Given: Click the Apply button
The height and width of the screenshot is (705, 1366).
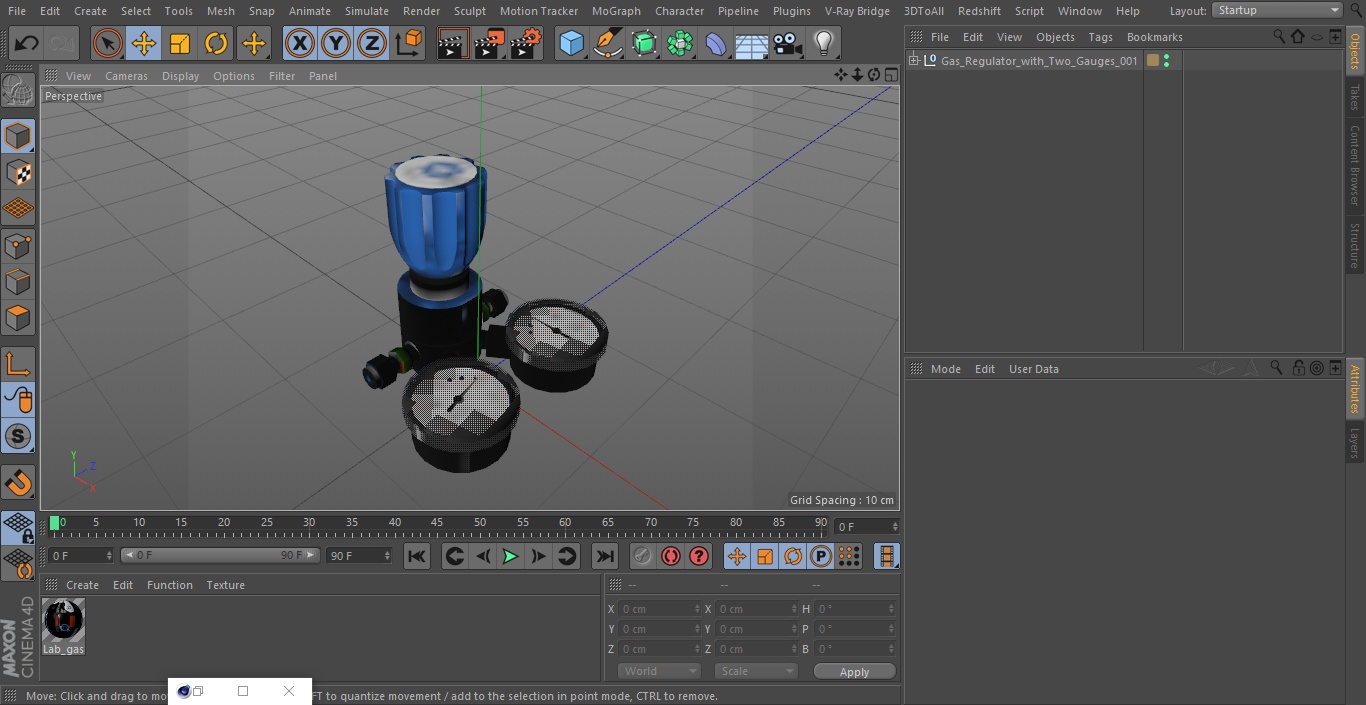Looking at the screenshot, I should coord(854,672).
